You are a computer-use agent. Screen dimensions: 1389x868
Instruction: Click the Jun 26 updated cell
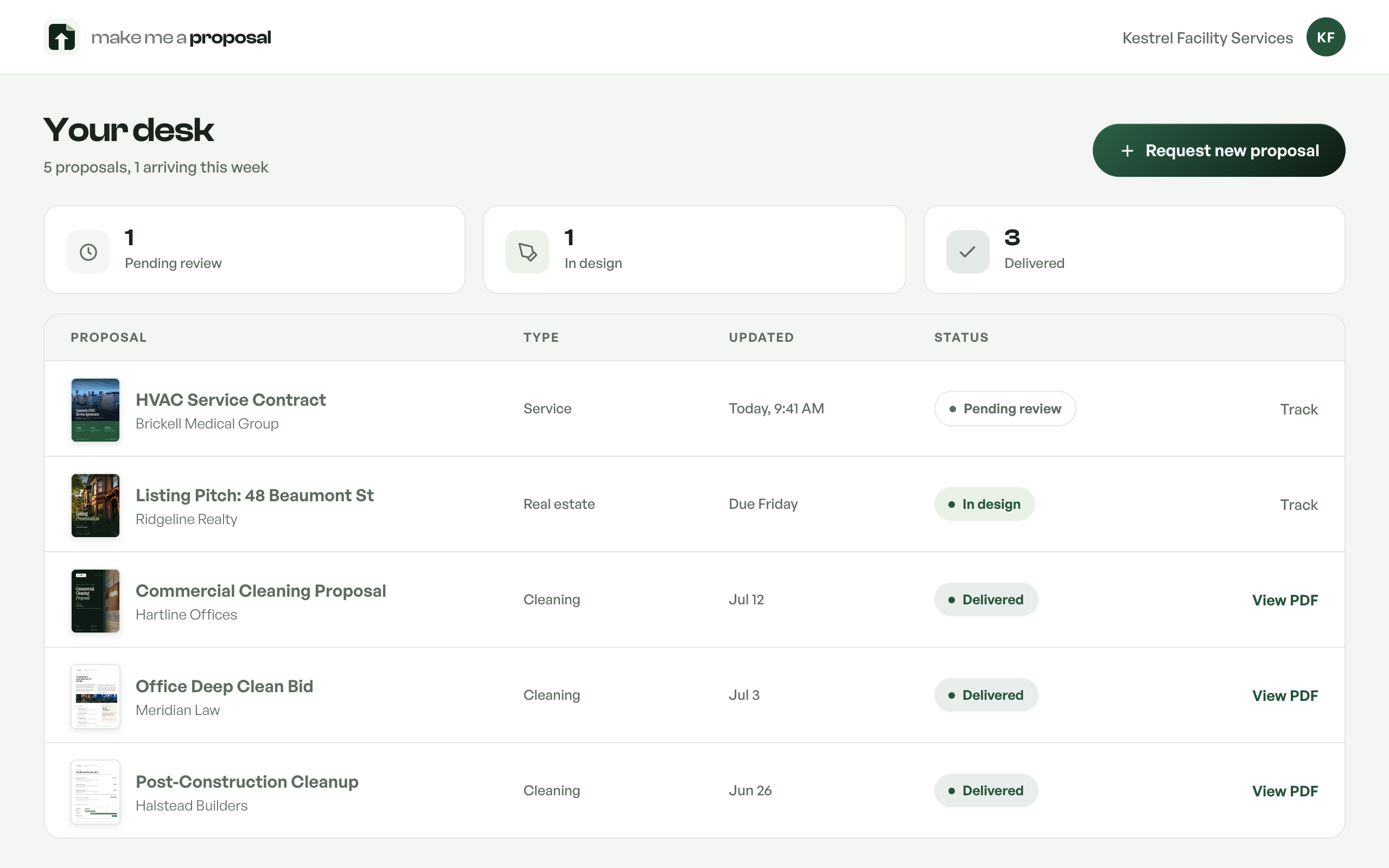(750, 790)
